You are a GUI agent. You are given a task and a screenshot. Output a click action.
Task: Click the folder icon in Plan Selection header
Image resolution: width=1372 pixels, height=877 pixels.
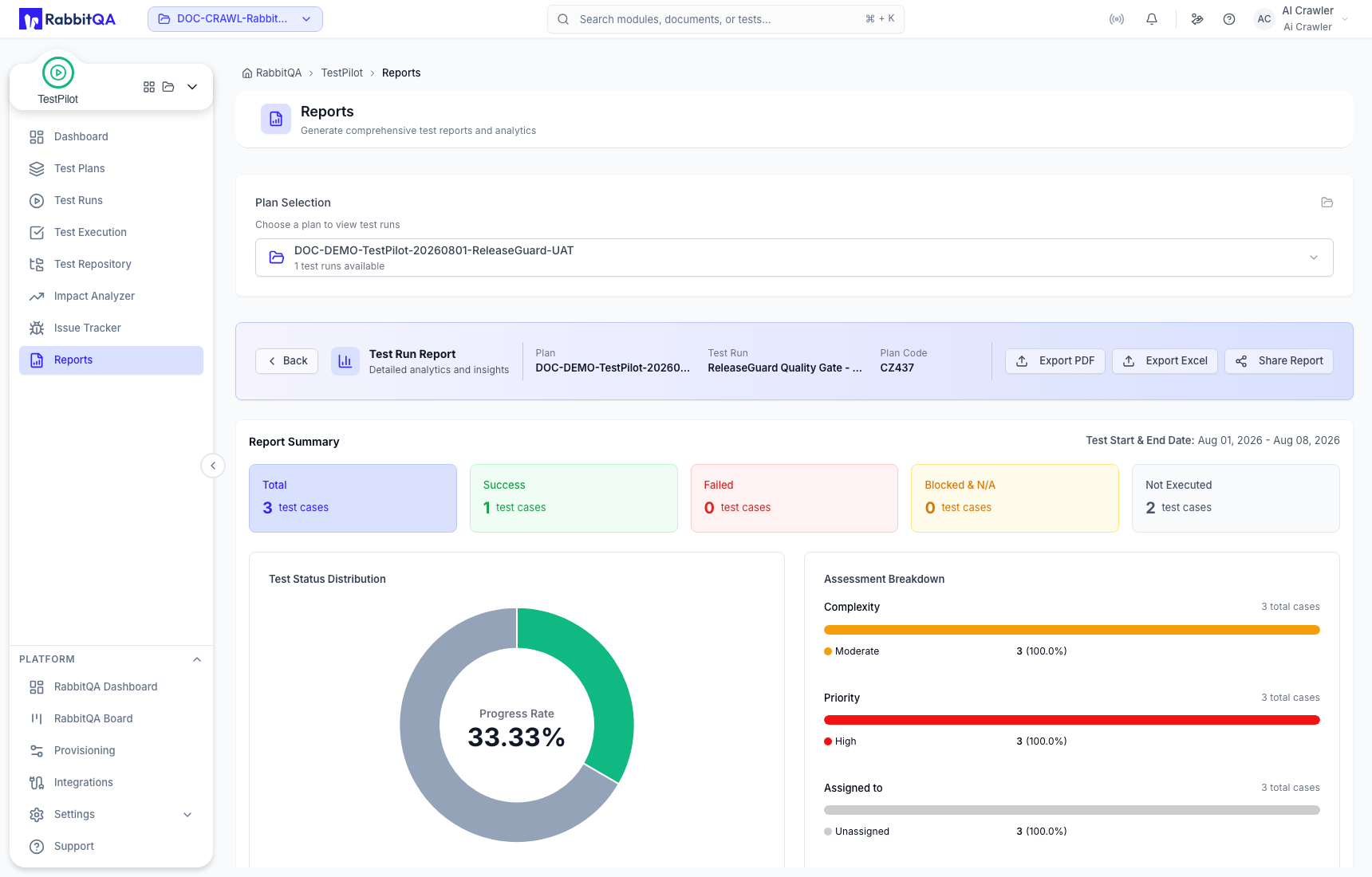coord(1327,203)
